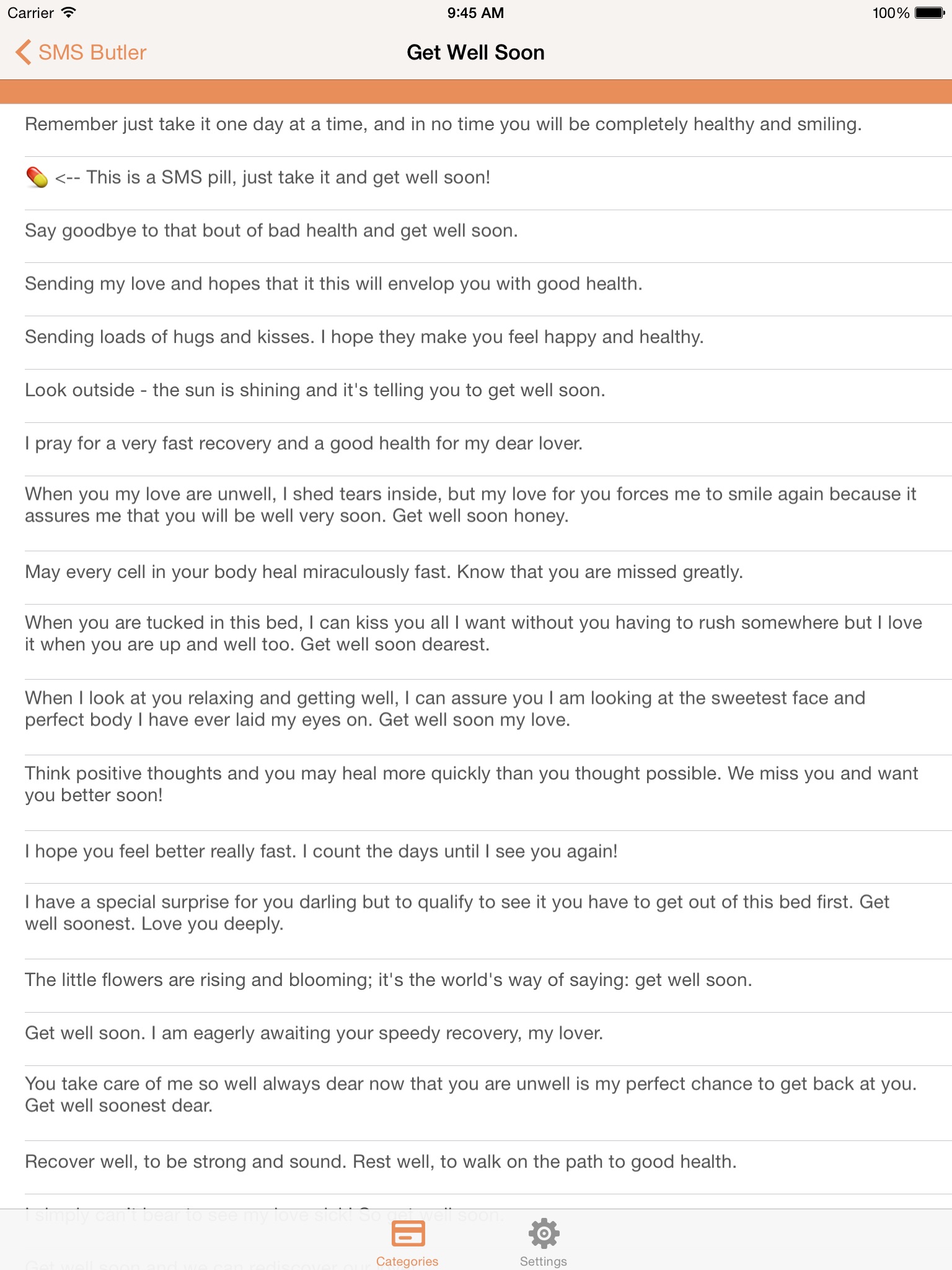Pick 'The little flowers are rising' message
The image size is (952, 1270).
pyautogui.click(x=388, y=980)
